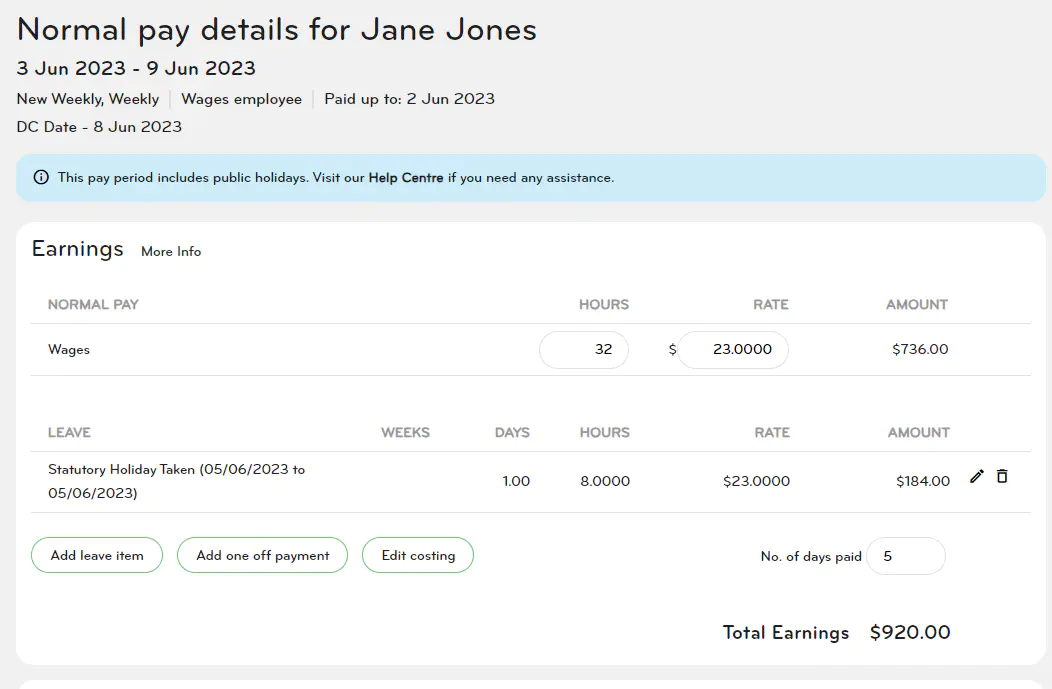The height and width of the screenshot is (689, 1052).
Task: Select the Wages hours input field
Action: (583, 349)
